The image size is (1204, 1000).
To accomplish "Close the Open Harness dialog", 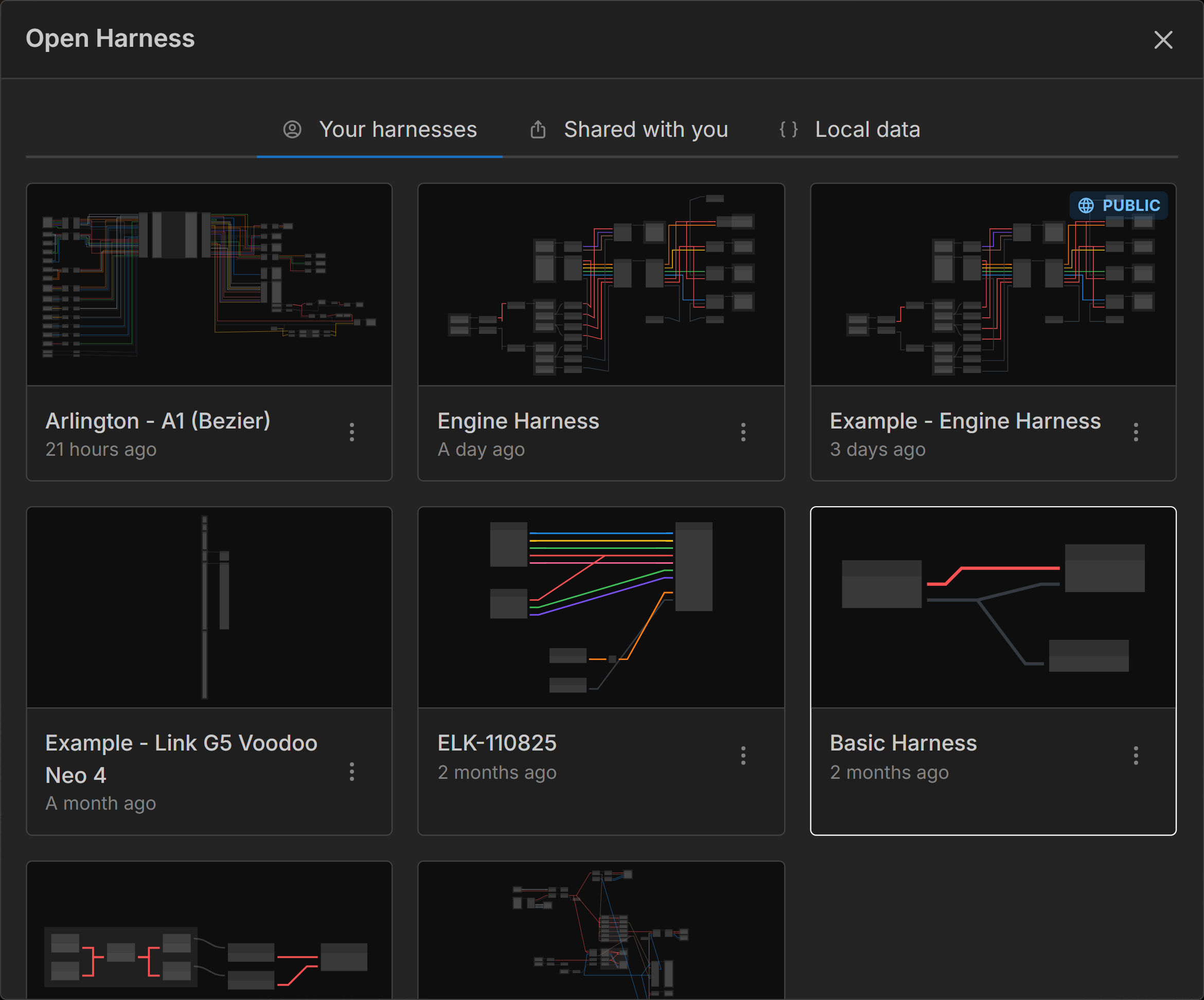I will pyautogui.click(x=1163, y=40).
